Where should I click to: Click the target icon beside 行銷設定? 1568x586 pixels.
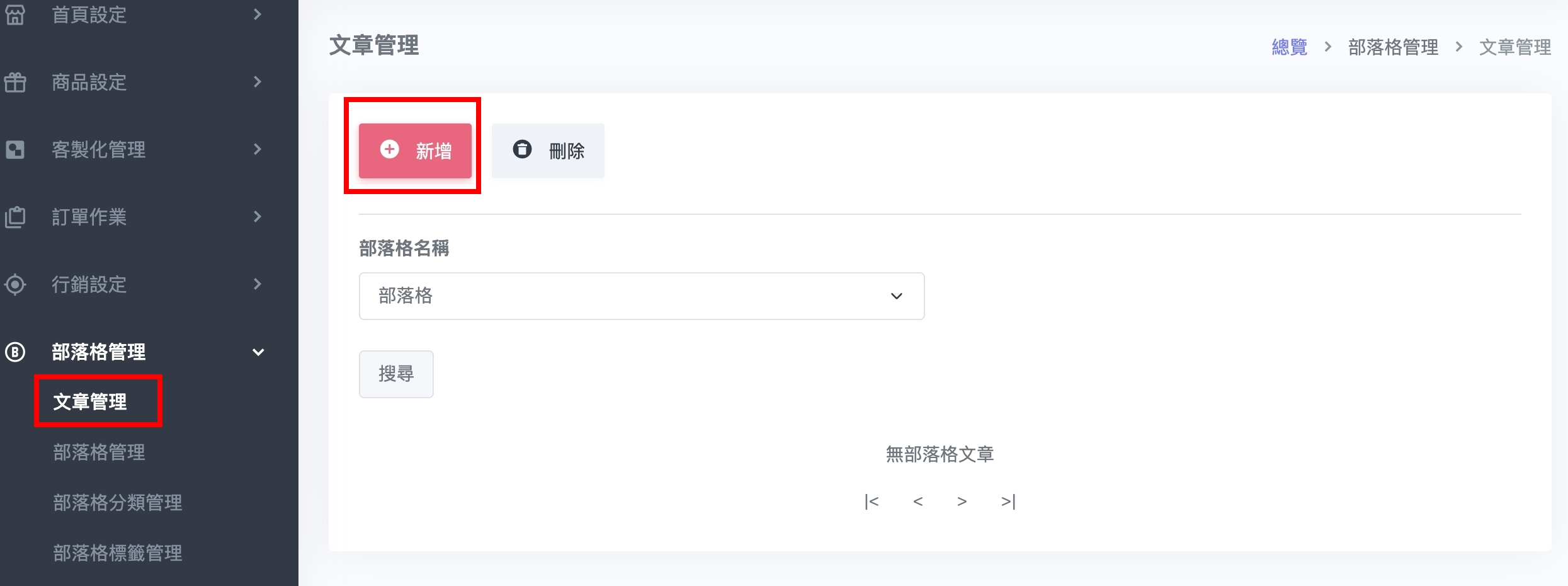15,284
